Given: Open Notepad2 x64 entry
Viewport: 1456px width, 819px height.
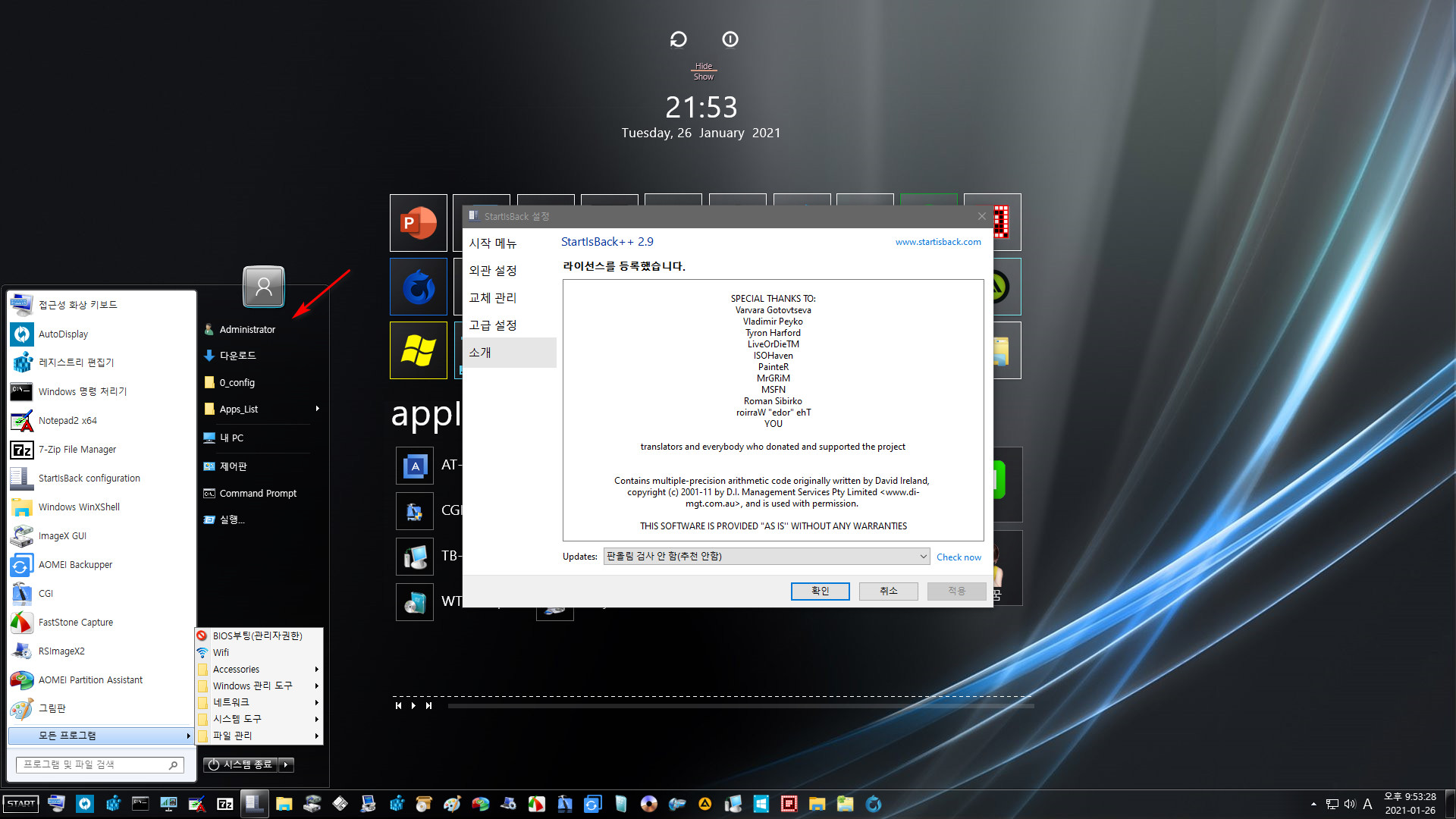Looking at the screenshot, I should coord(102,420).
